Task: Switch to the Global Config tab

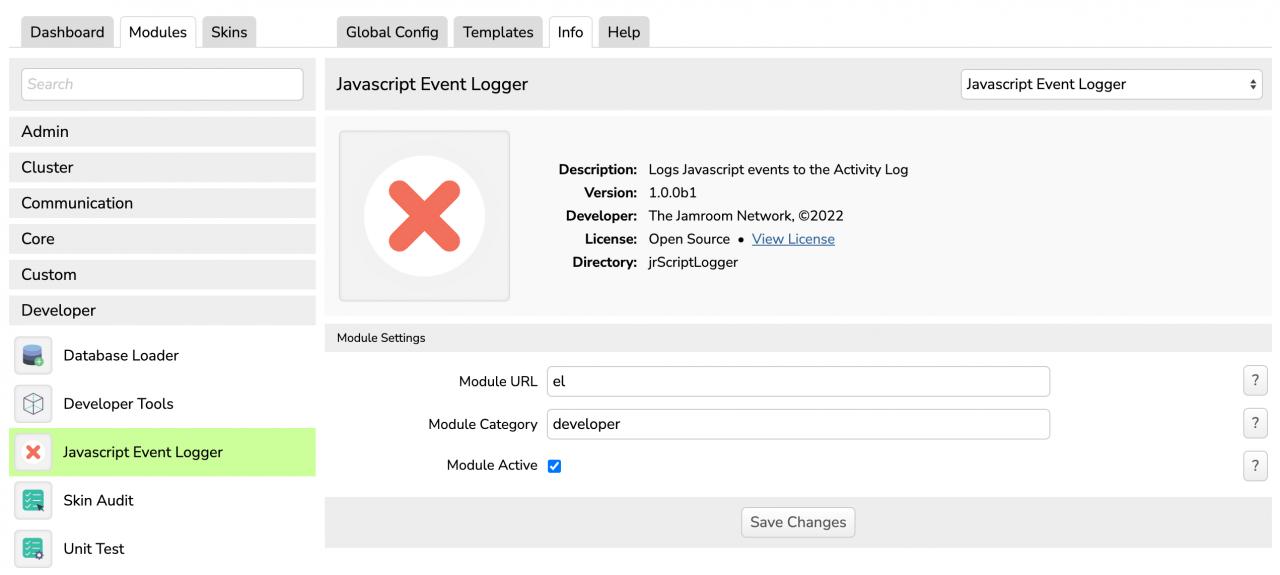Action: (392, 32)
